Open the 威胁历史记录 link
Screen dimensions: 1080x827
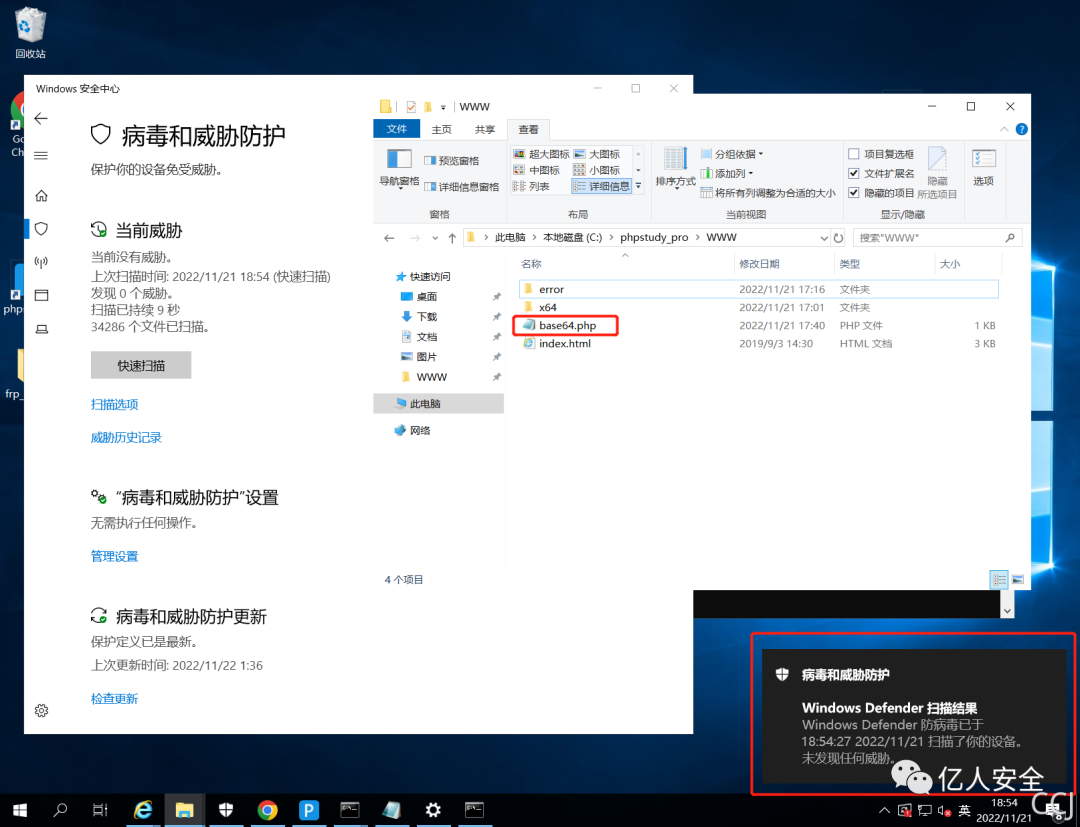pyautogui.click(x=125, y=437)
